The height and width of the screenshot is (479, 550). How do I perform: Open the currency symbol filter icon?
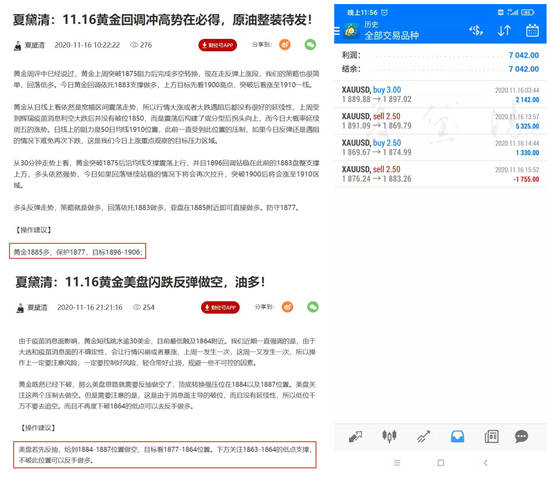click(476, 31)
